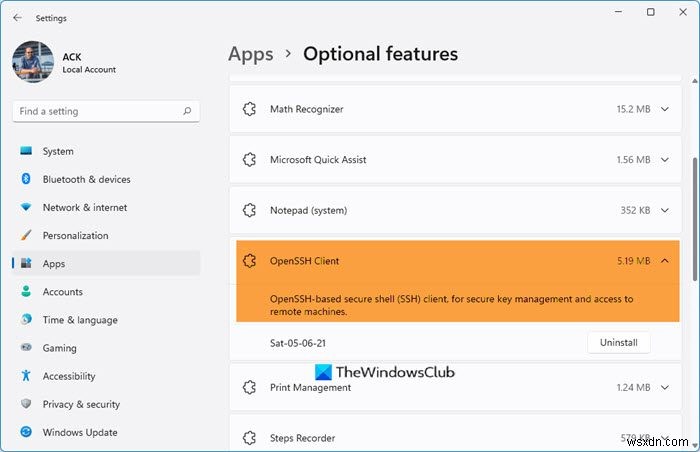This screenshot has width=700, height=452.
Task: Click the Personalization paintbrush icon
Action: point(26,236)
